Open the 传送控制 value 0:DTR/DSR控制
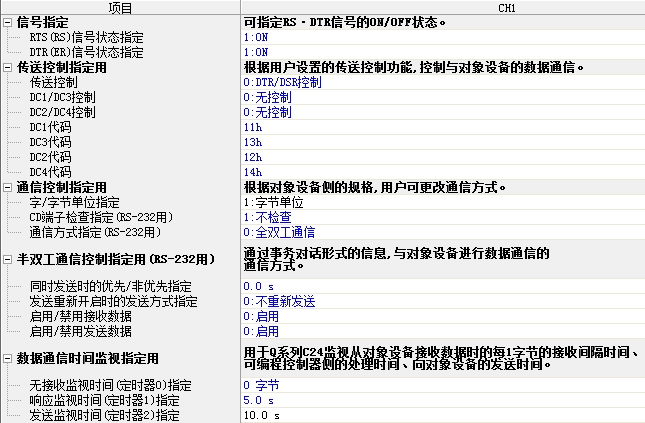This screenshot has width=645, height=423. tap(282, 82)
